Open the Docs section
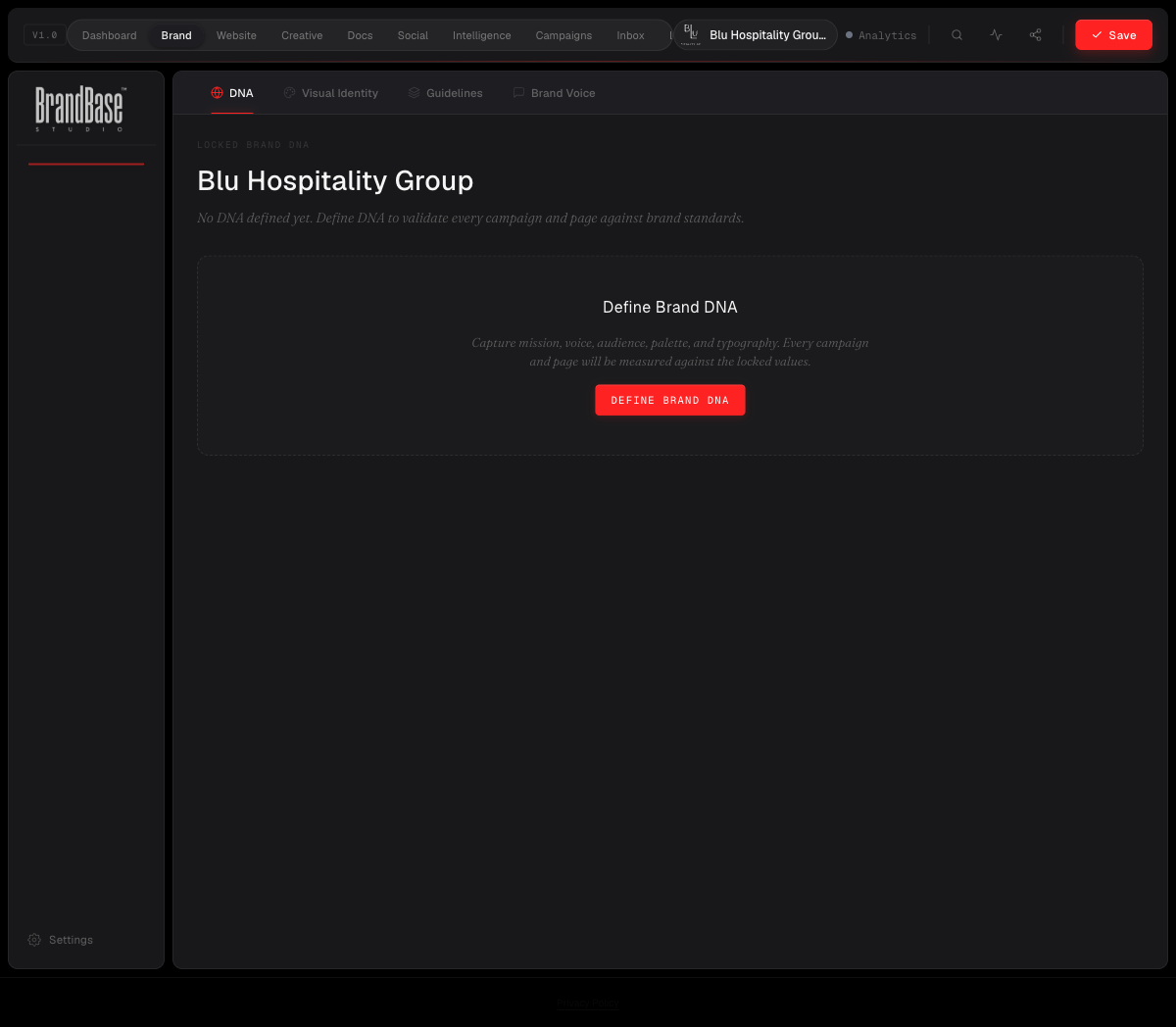The height and width of the screenshot is (1027, 1176). (360, 35)
